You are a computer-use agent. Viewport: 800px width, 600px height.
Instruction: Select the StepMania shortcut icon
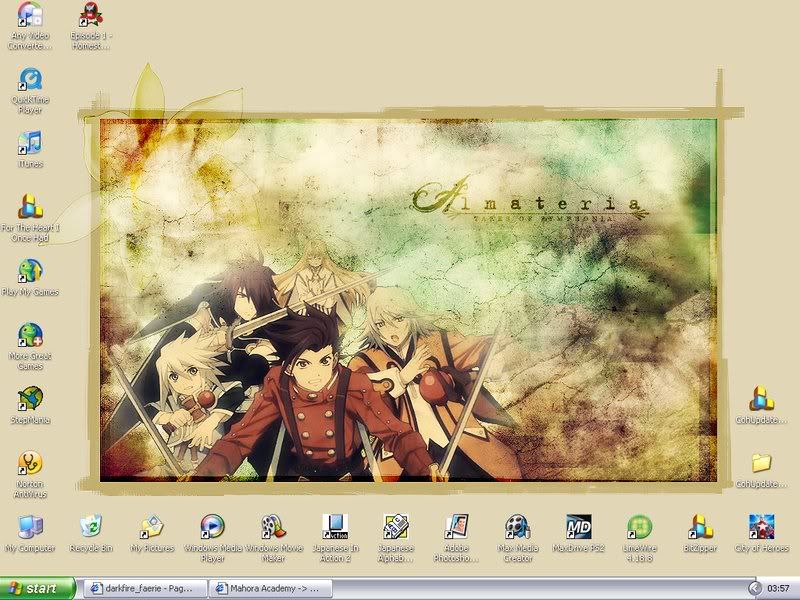pyautogui.click(x=30, y=399)
